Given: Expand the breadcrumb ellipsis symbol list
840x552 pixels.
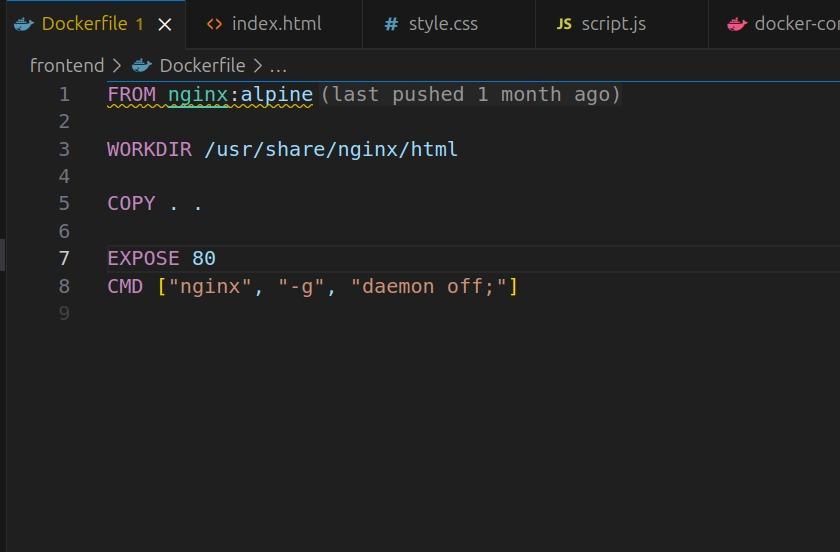Looking at the screenshot, I should [x=278, y=66].
